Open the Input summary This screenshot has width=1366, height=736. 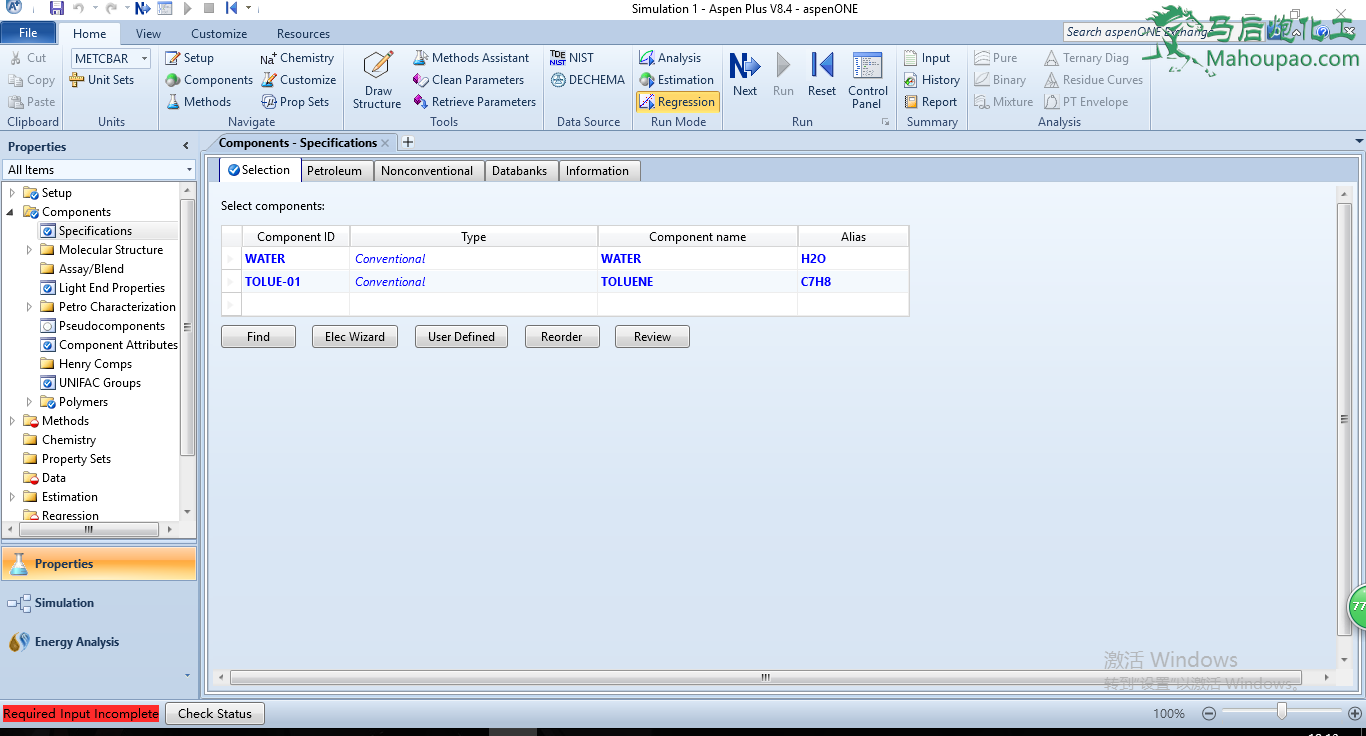click(x=926, y=58)
